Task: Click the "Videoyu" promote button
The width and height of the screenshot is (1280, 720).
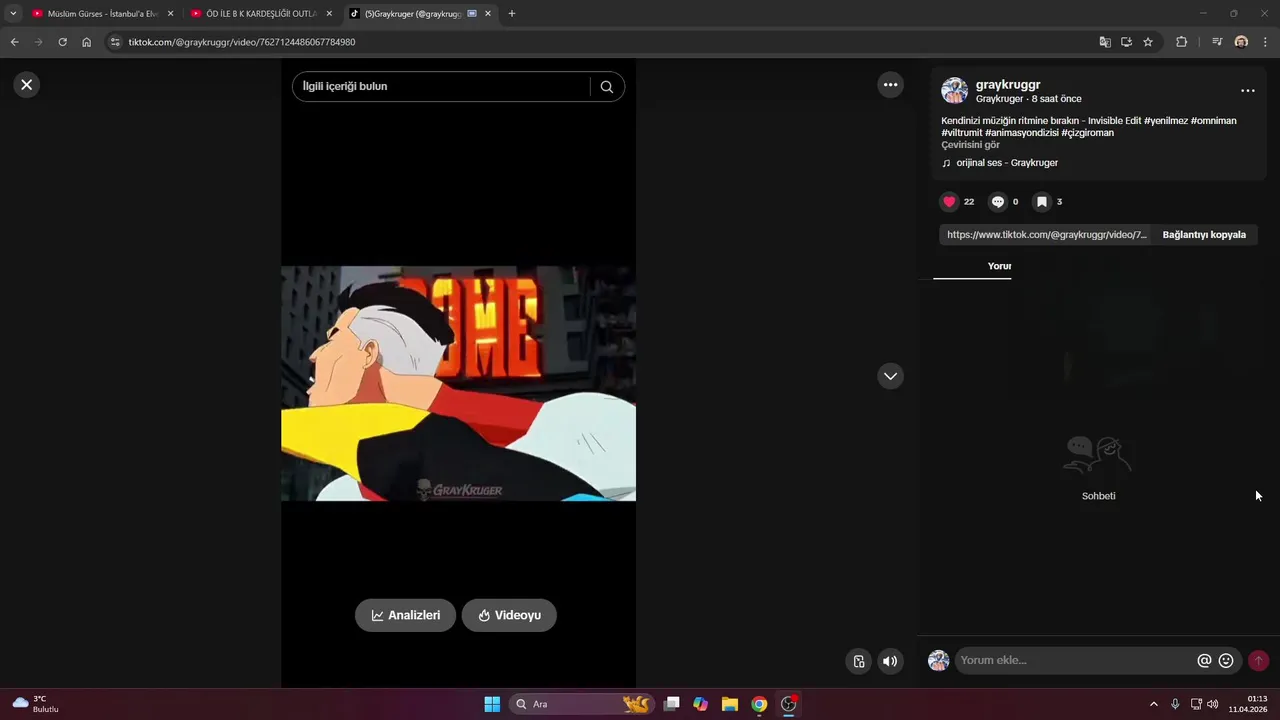Action: click(509, 615)
